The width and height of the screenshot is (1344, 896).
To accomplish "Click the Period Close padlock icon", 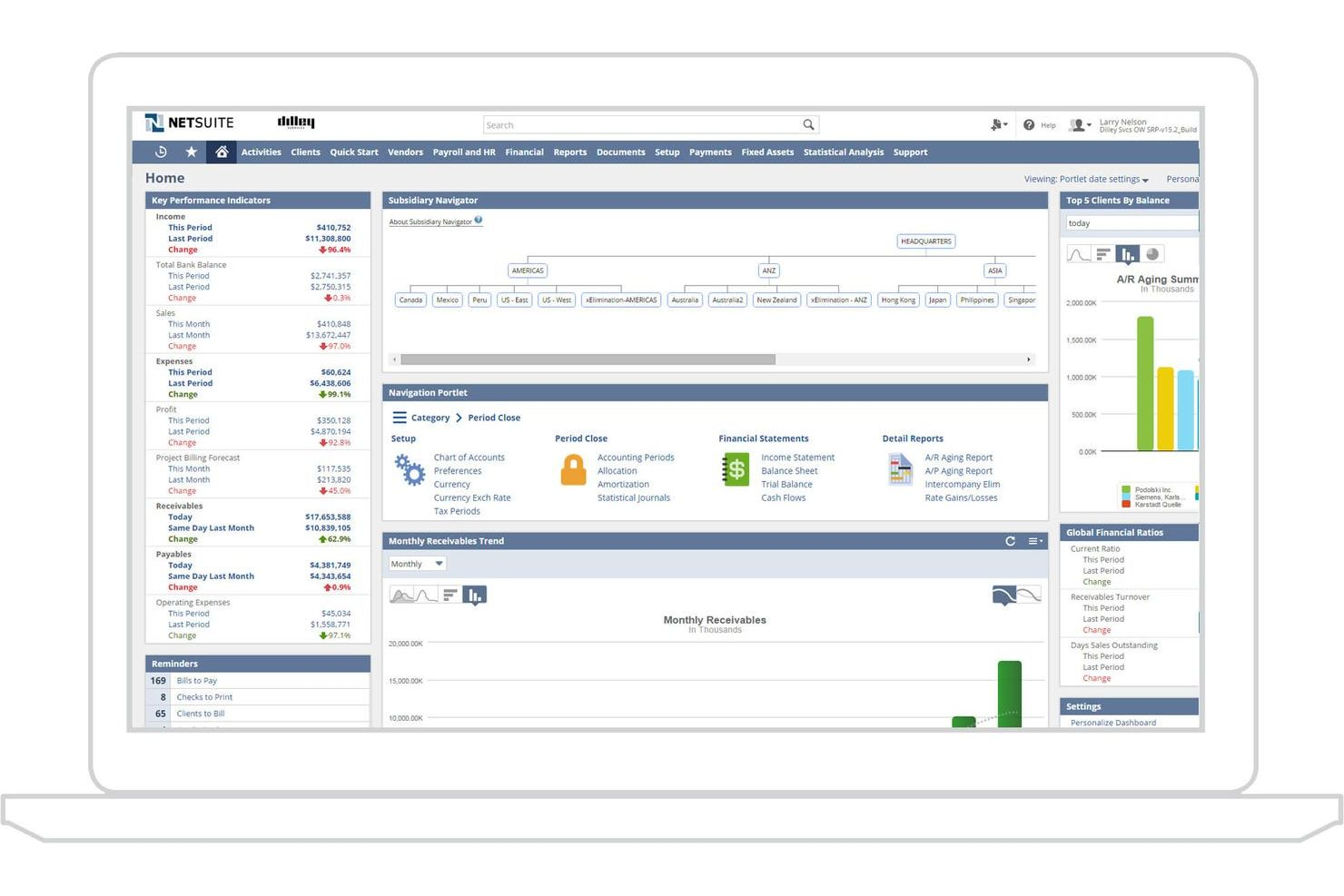I will point(574,468).
